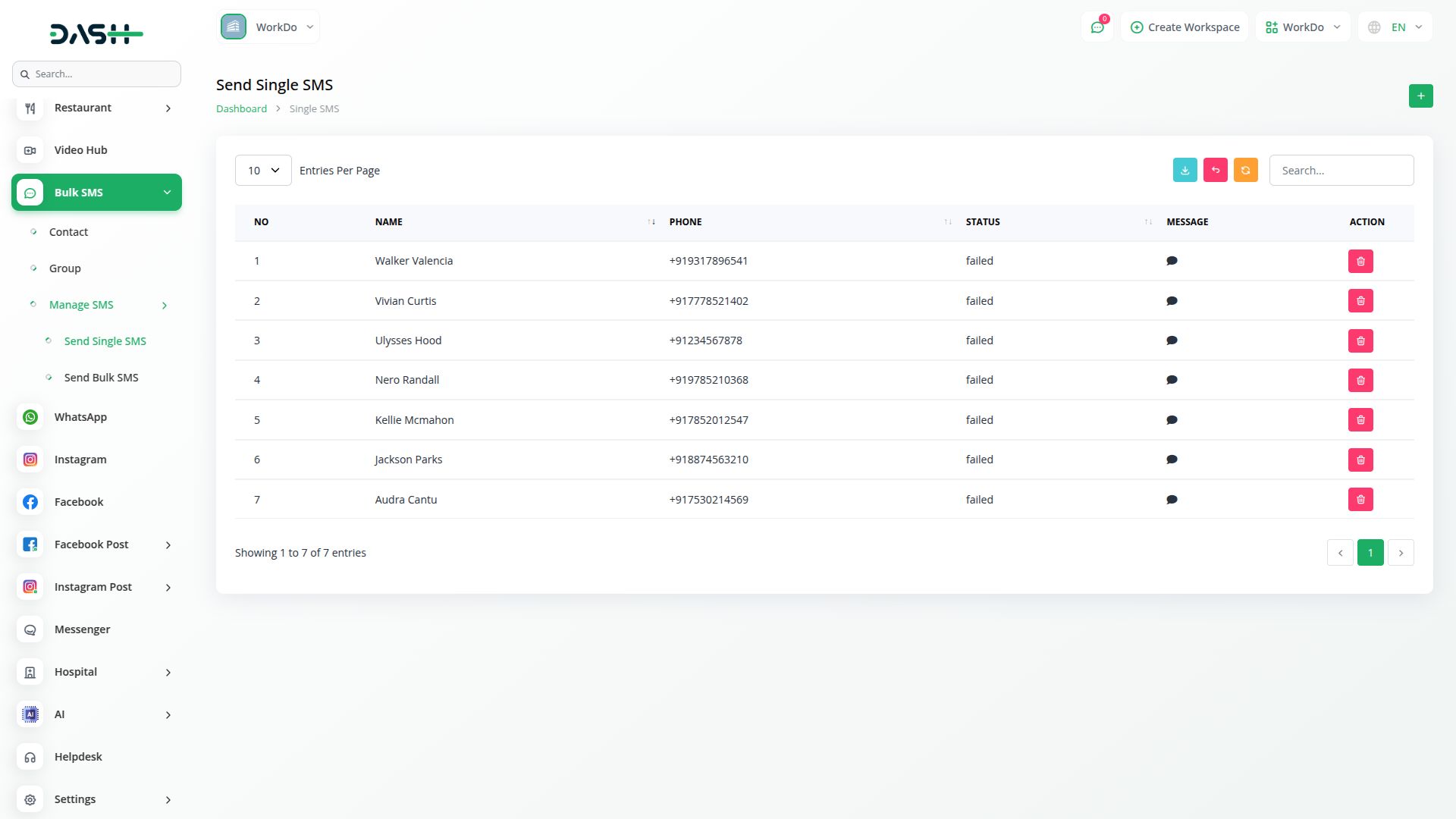This screenshot has width=1456, height=819.
Task: Delete Audra Cantu row
Action: (1360, 500)
